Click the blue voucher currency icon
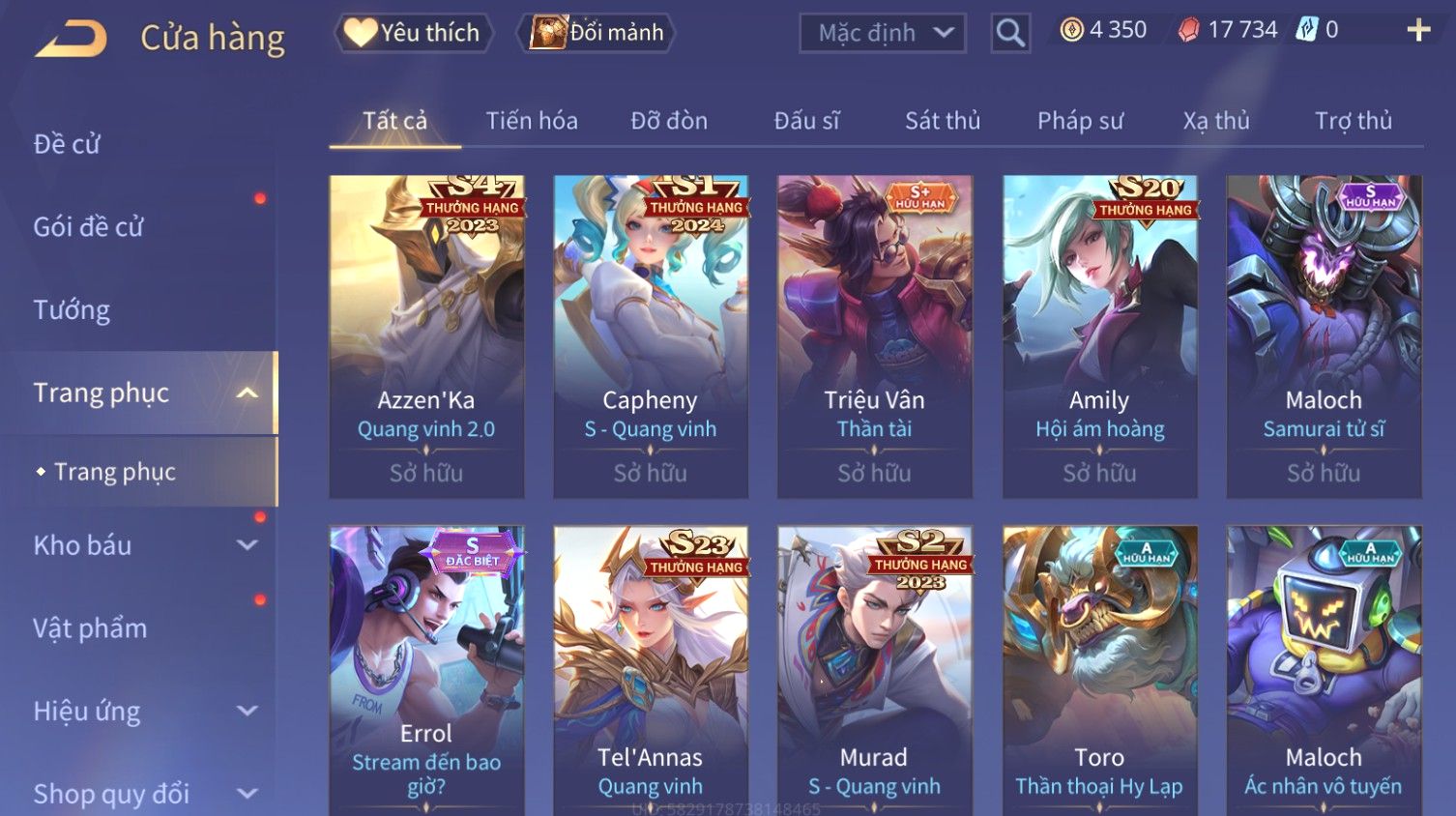1456x816 pixels. [1307, 30]
